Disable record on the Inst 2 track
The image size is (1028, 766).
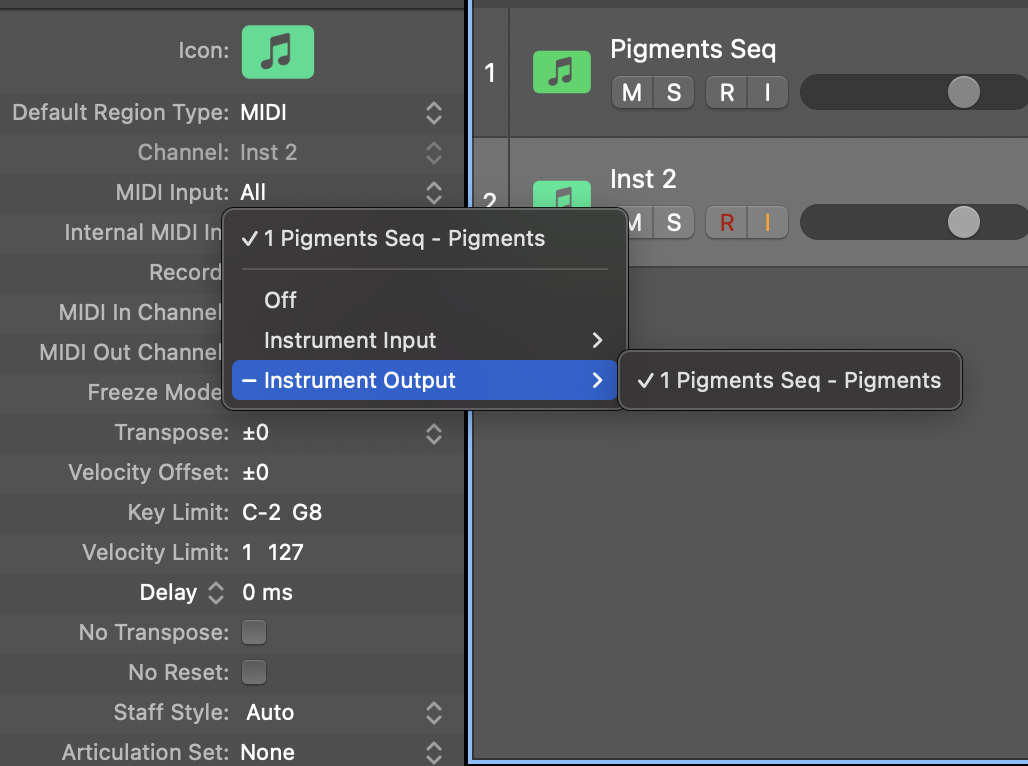726,222
